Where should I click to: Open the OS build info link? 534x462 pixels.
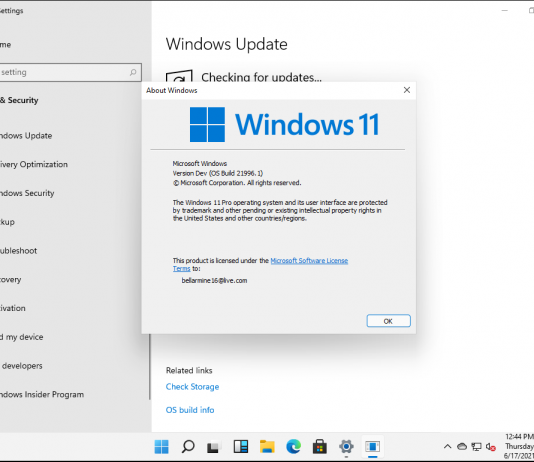pyautogui.click(x=190, y=410)
